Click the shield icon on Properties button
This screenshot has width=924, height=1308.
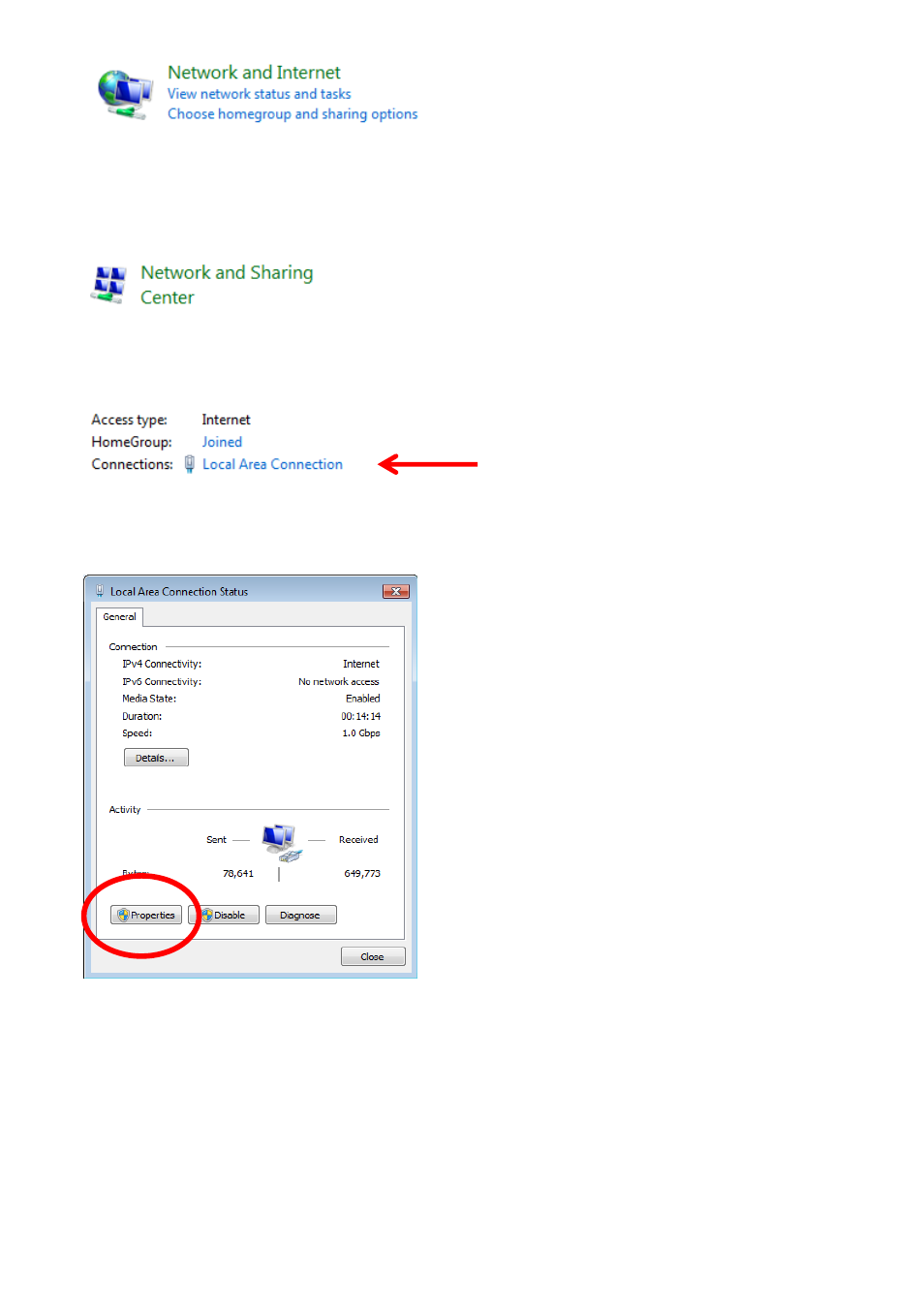point(123,915)
